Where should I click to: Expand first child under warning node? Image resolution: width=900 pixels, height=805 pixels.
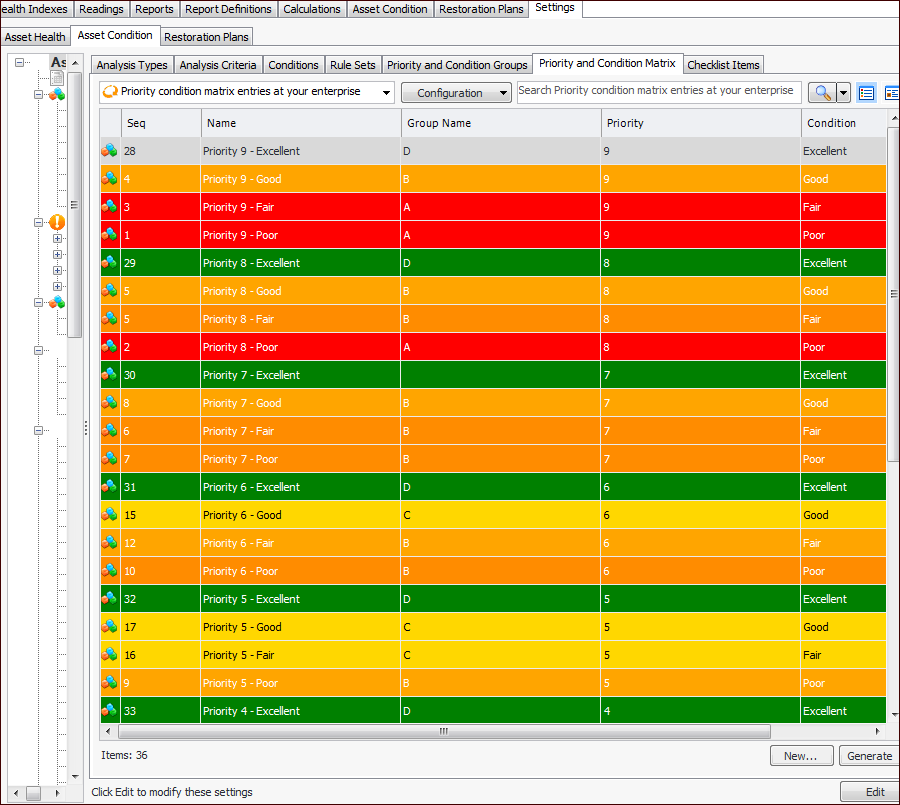point(57,239)
